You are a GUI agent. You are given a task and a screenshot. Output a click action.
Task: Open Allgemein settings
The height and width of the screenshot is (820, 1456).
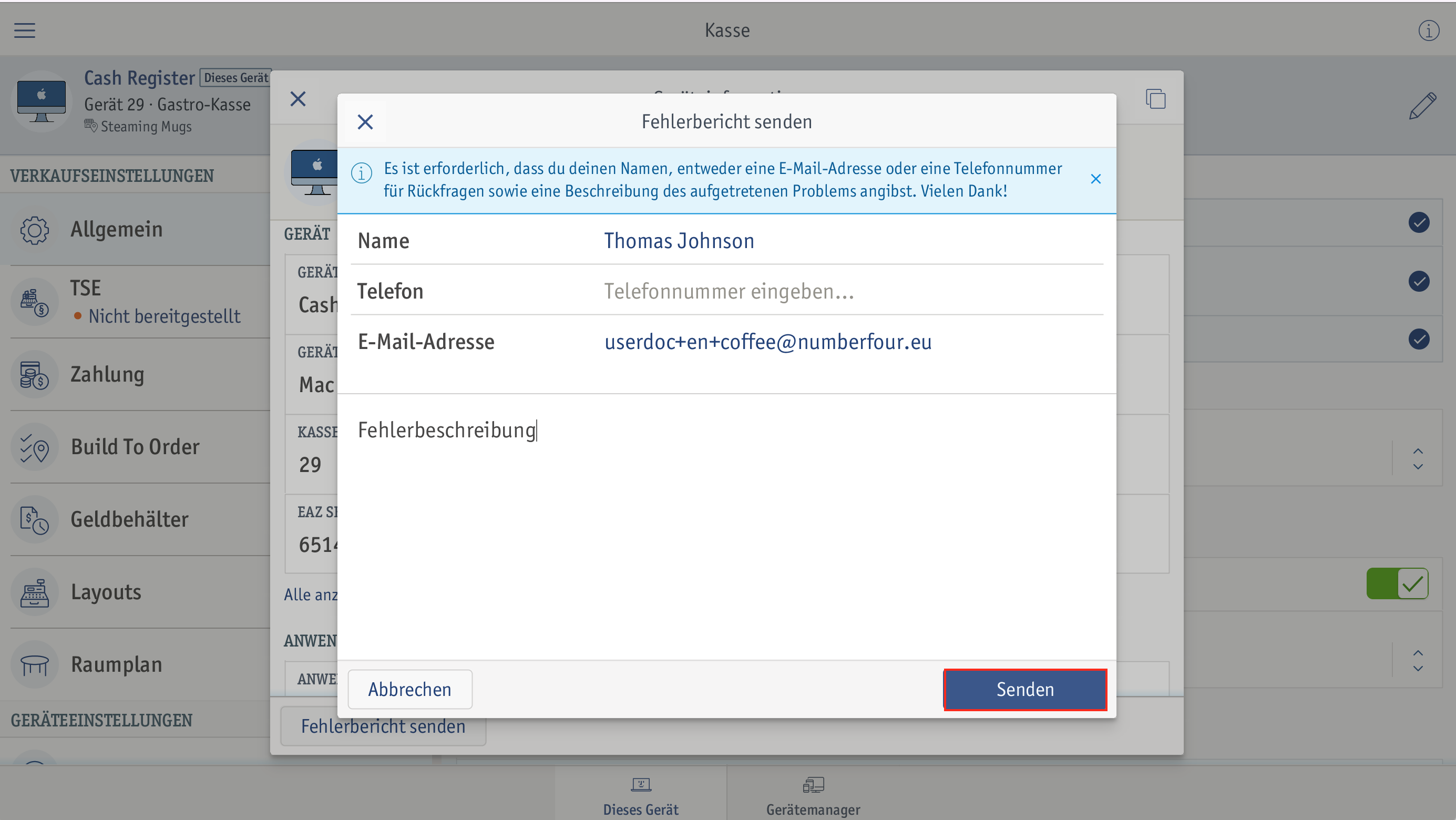[136, 229]
